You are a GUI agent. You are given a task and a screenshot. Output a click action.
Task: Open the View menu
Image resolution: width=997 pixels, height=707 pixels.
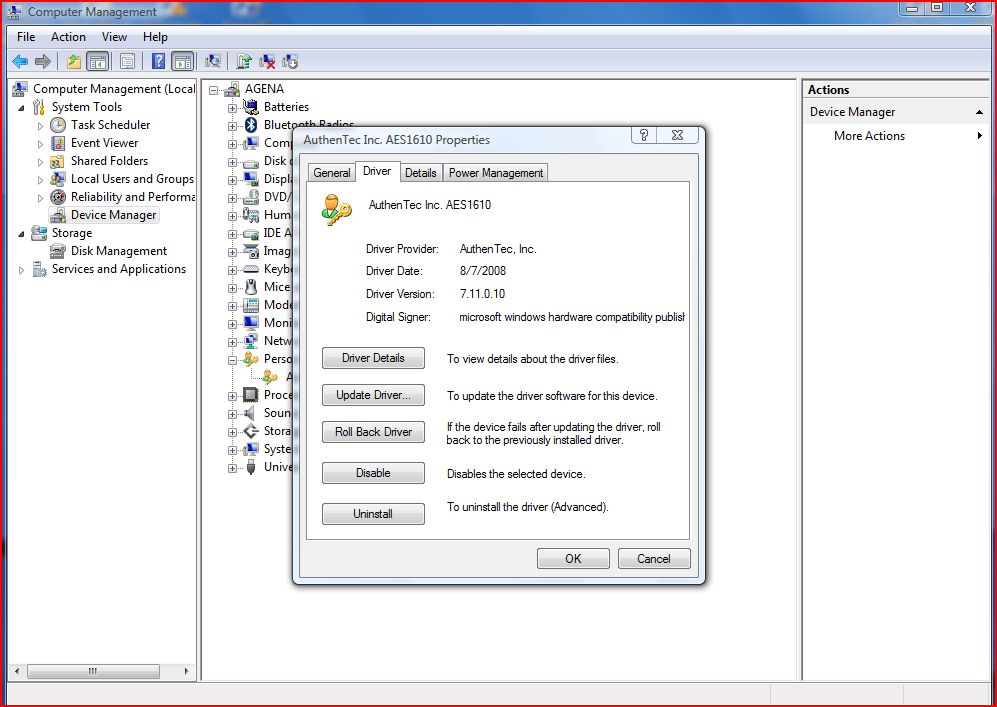[114, 37]
